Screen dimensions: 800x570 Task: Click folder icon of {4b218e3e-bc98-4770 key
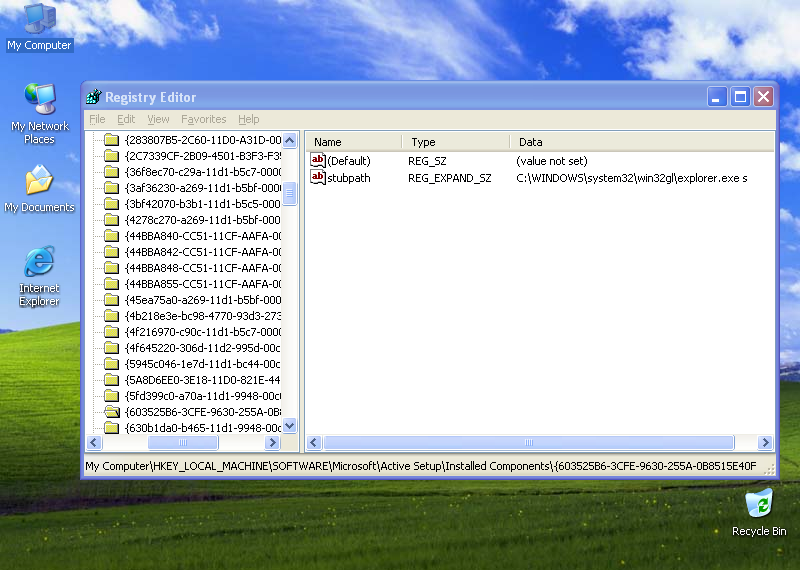(x=111, y=316)
